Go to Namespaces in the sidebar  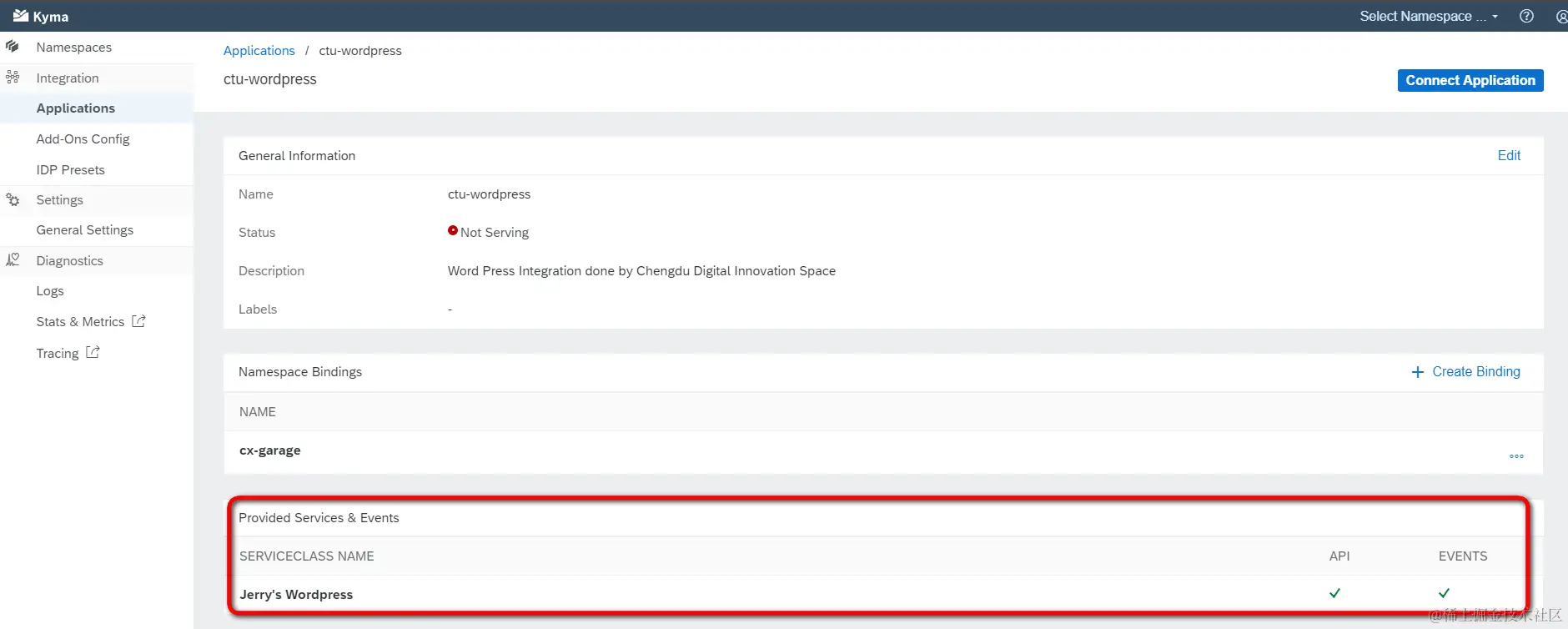click(x=74, y=48)
